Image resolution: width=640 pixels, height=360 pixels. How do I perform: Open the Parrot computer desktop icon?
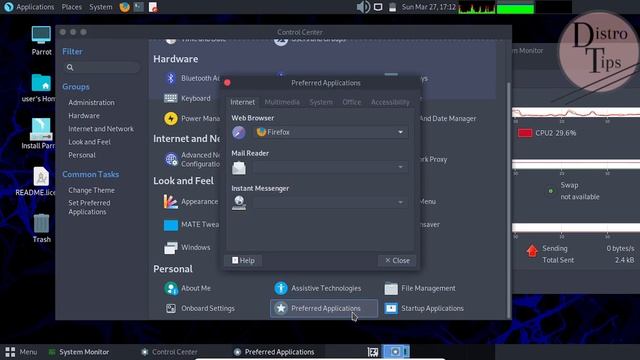click(x=41, y=41)
